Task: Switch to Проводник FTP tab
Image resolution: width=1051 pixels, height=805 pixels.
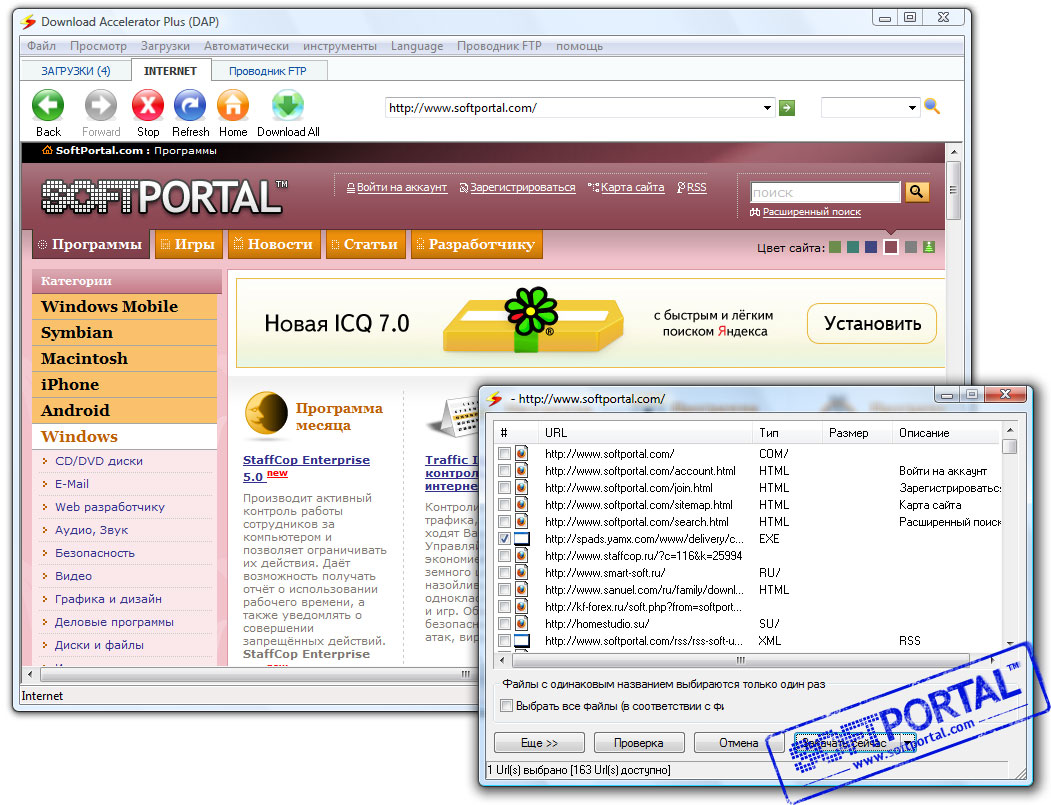Action: pos(267,71)
